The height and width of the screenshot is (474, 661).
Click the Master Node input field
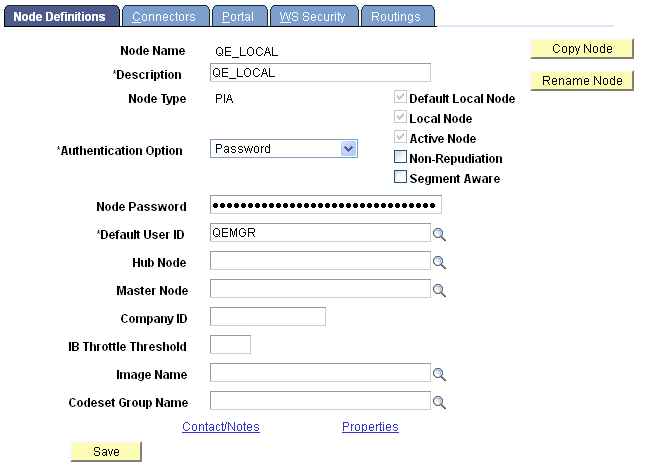point(320,288)
